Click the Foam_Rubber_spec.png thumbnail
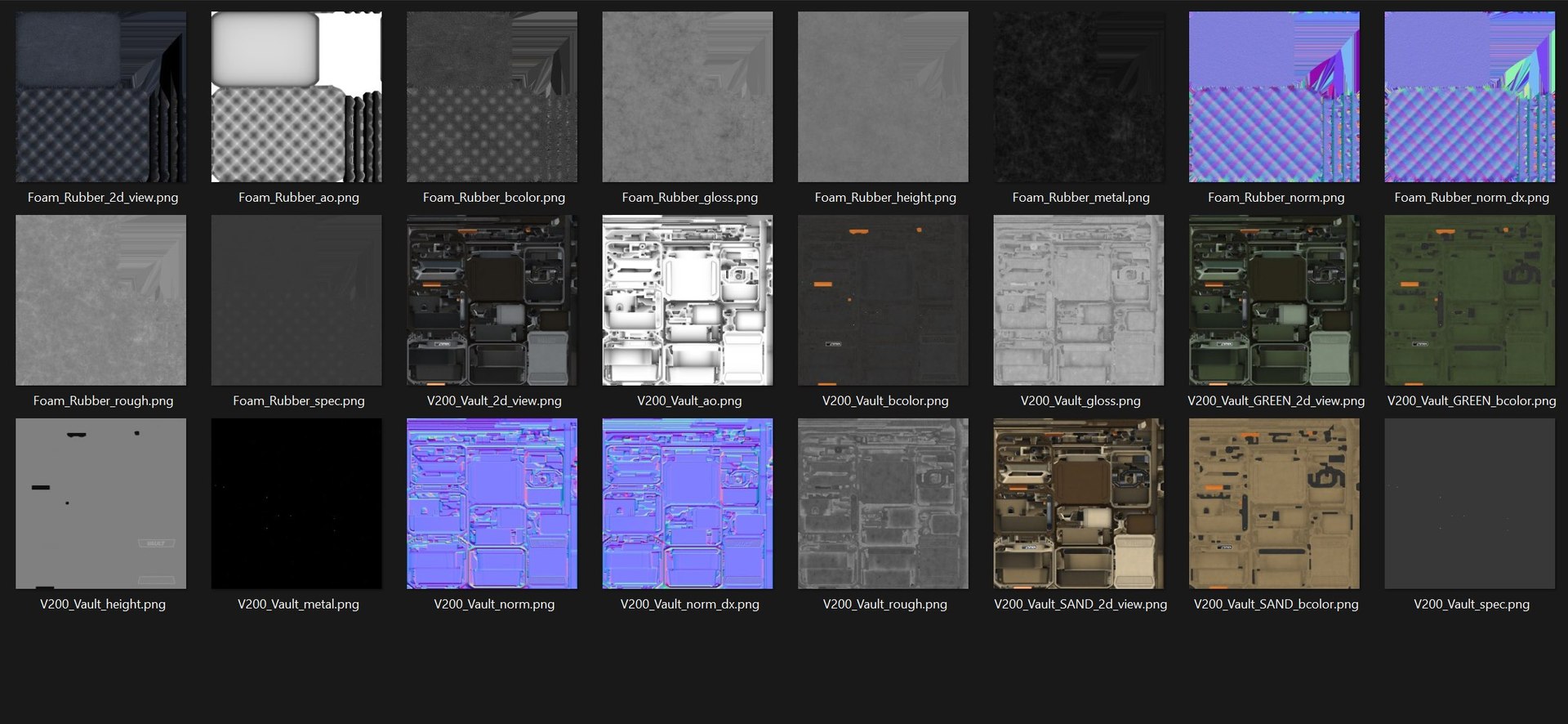This screenshot has height=724, width=1568. [296, 300]
